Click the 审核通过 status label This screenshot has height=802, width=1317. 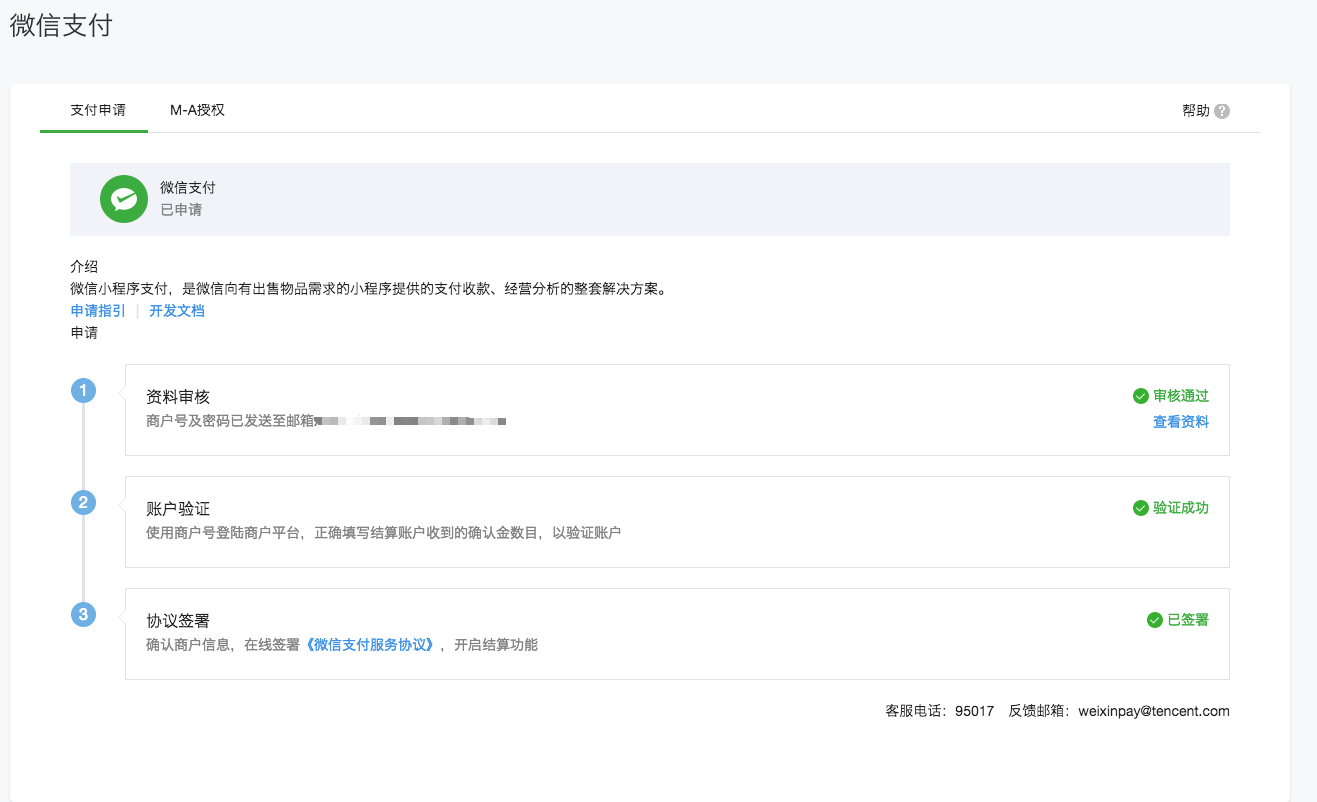tap(1181, 396)
